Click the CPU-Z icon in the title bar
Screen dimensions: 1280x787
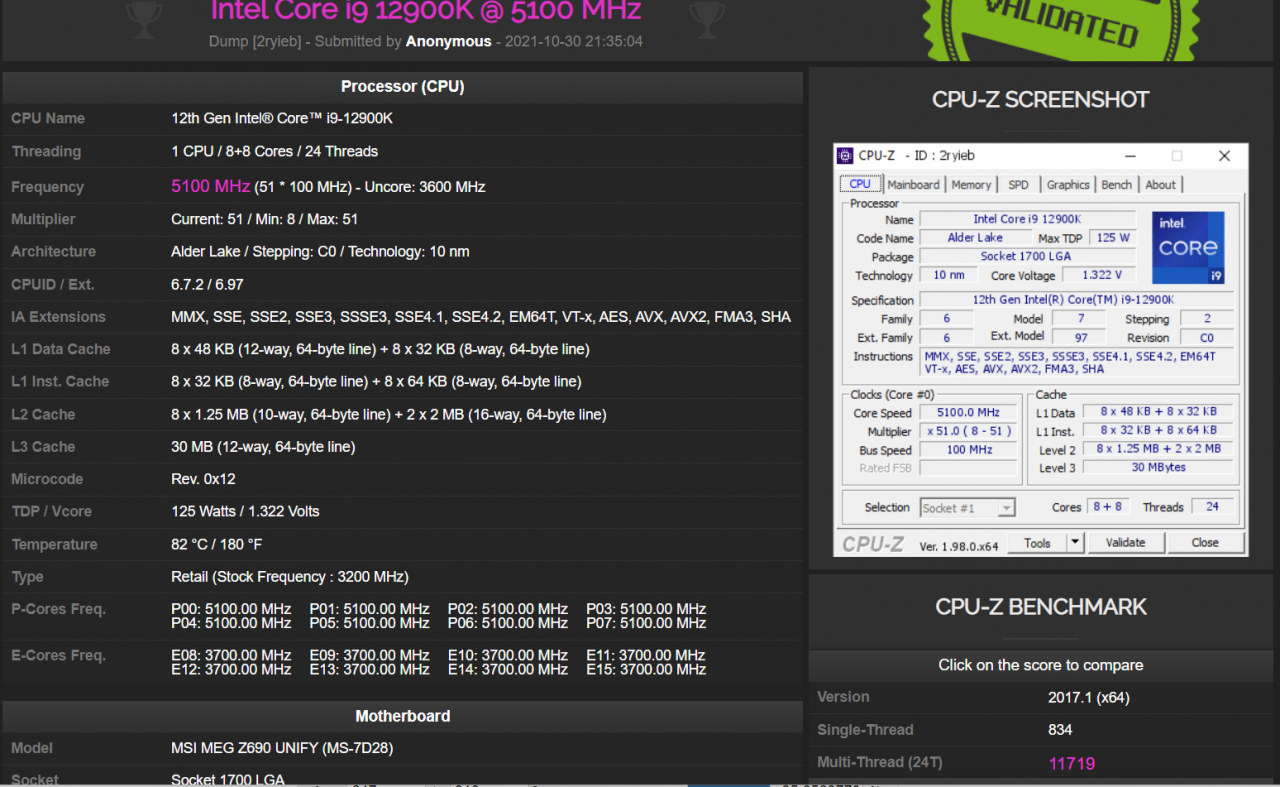[x=845, y=155]
